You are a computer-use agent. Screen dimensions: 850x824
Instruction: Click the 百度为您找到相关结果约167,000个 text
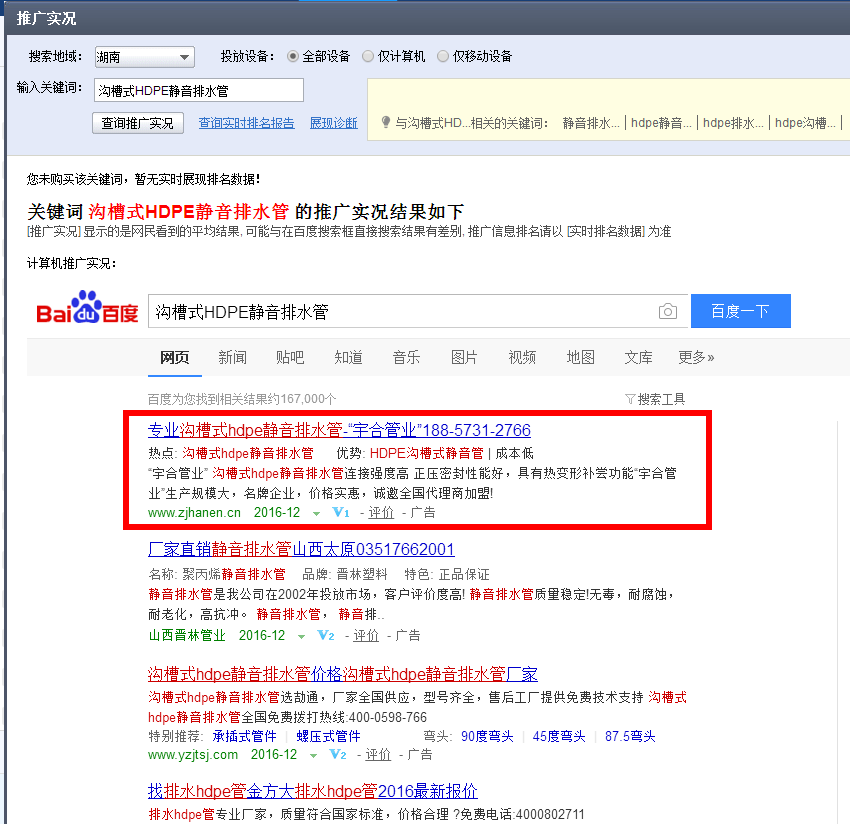(242, 400)
